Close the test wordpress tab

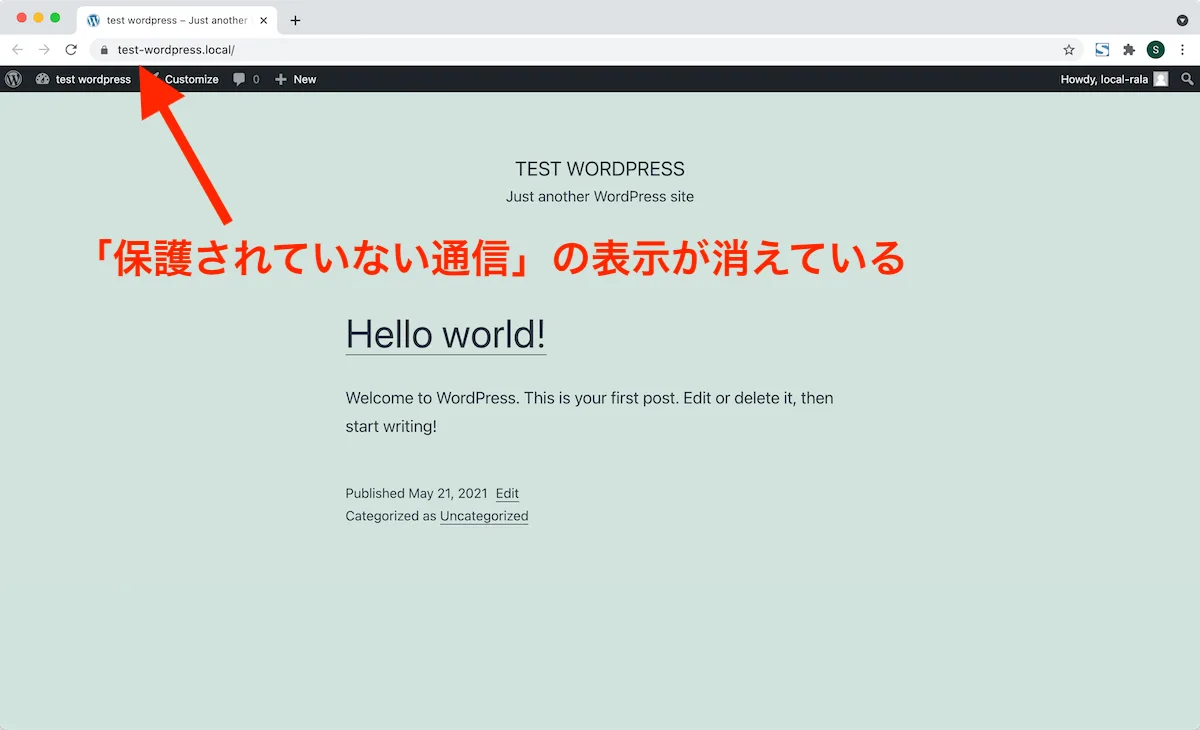(x=264, y=20)
